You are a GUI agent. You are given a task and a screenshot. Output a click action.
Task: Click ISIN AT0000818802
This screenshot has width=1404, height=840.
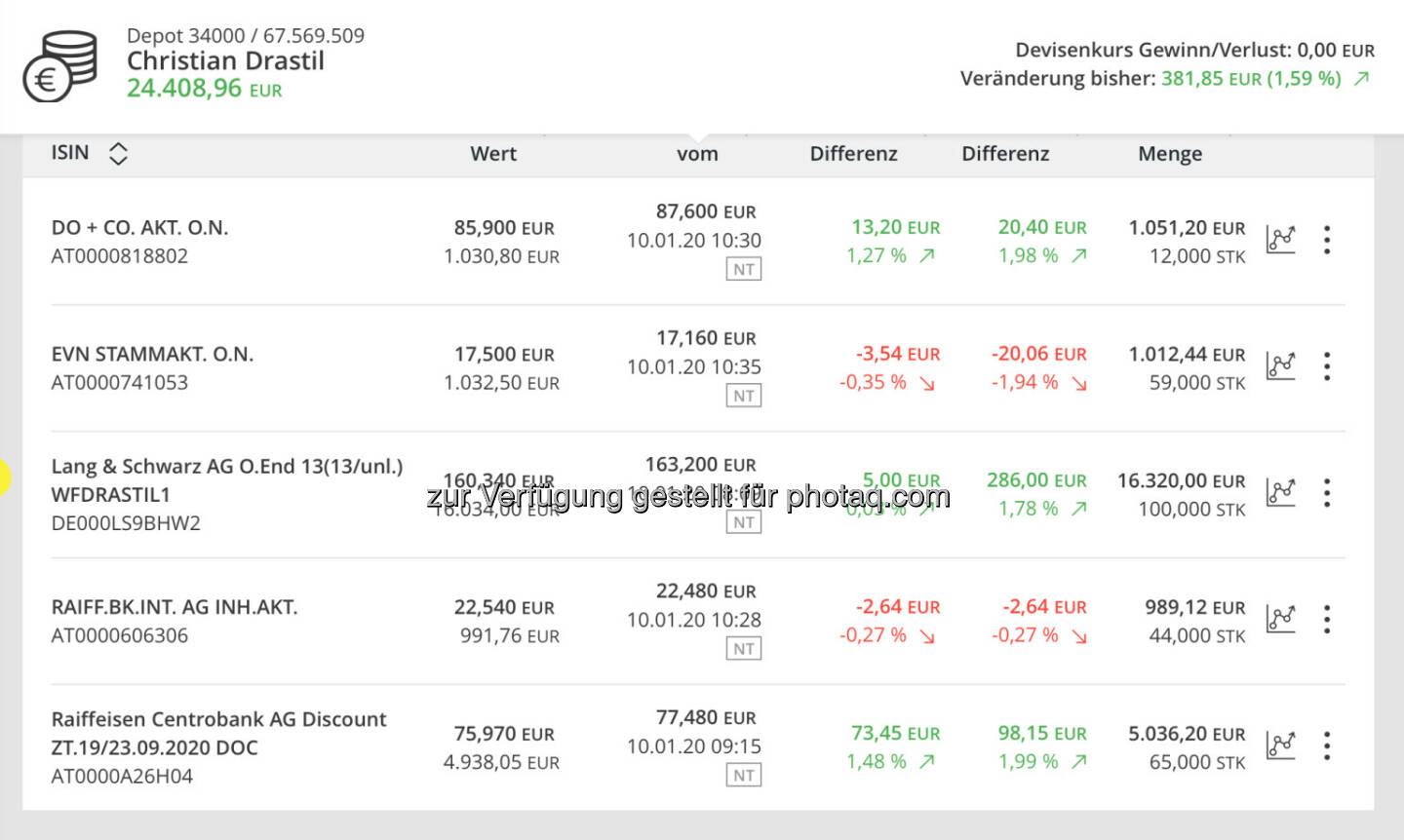click(x=120, y=256)
